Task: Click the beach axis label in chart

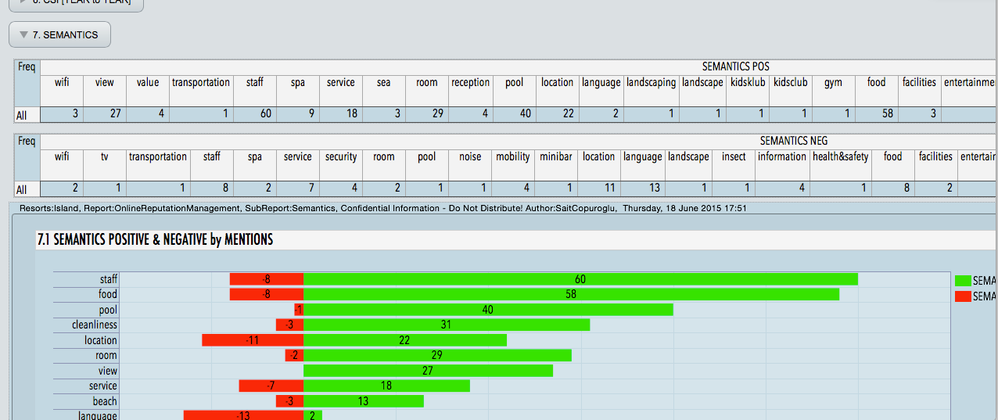Action: pos(104,401)
